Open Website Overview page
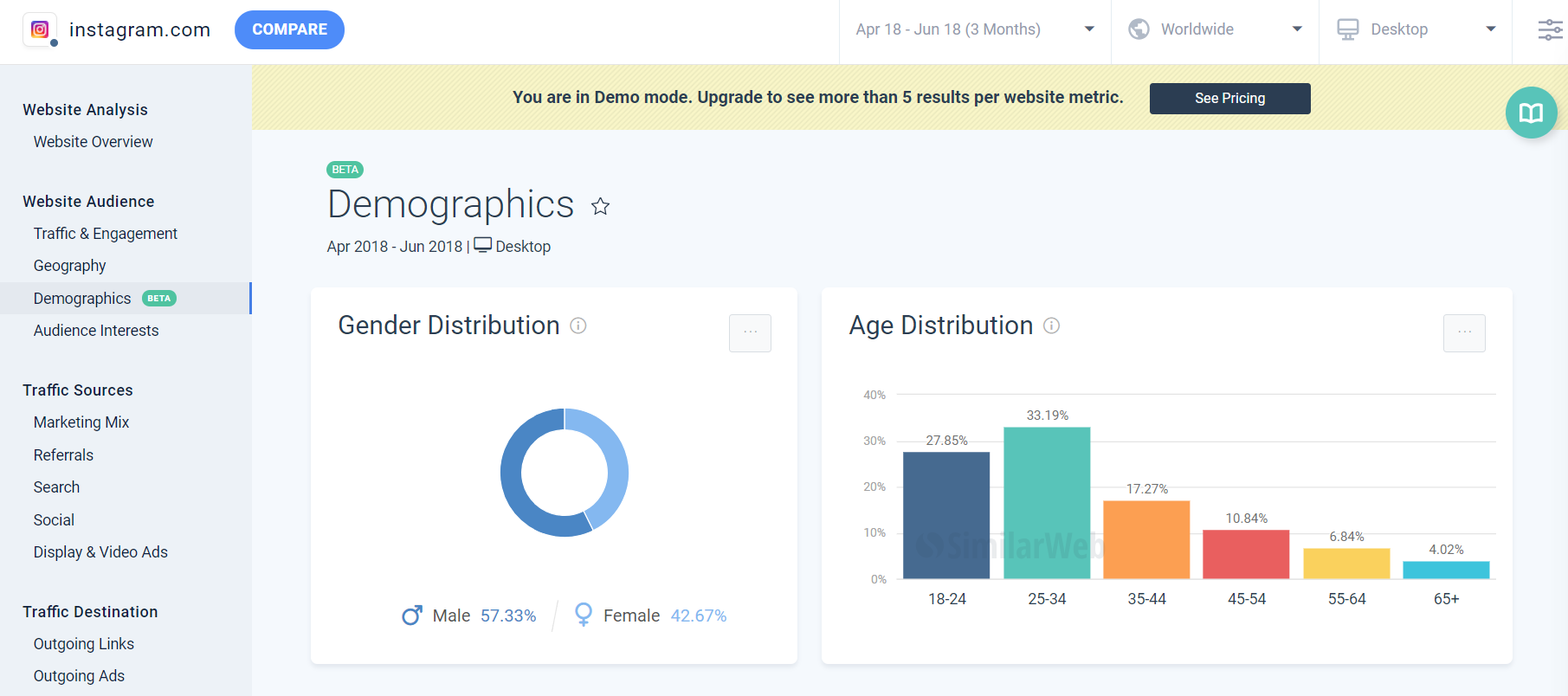This screenshot has width=1568, height=696. (x=93, y=142)
